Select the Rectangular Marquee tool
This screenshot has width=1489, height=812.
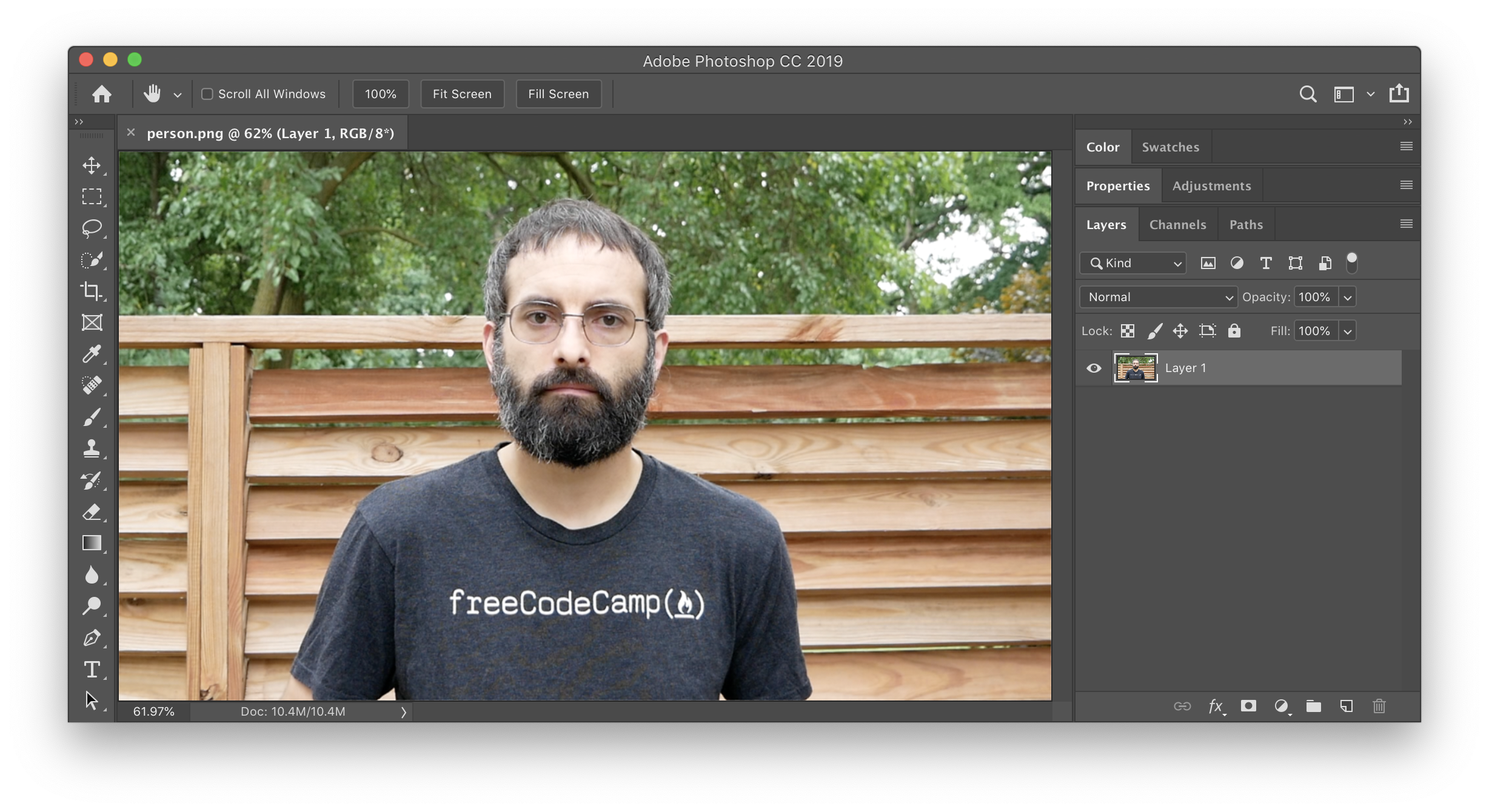[92, 196]
